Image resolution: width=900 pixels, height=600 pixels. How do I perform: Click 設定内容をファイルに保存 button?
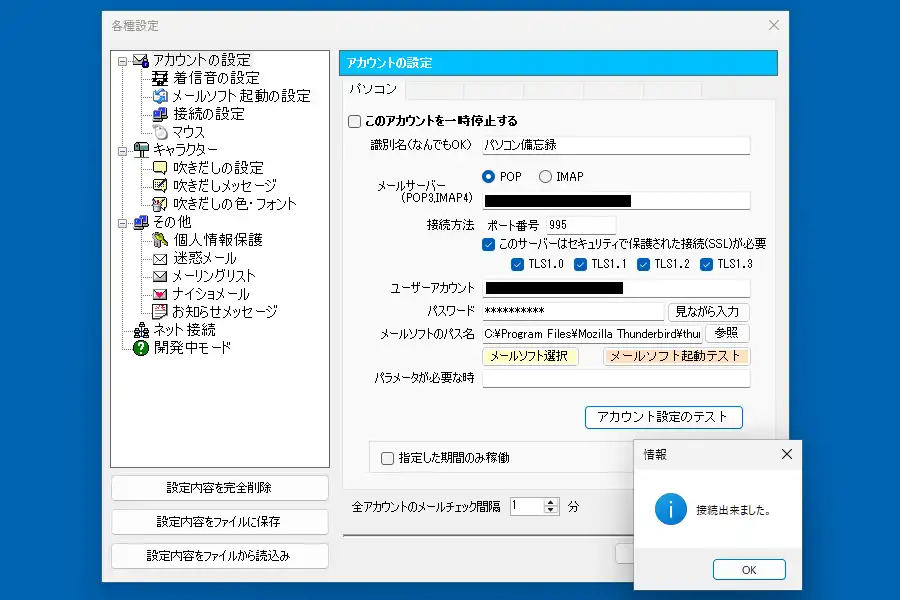[x=219, y=522]
